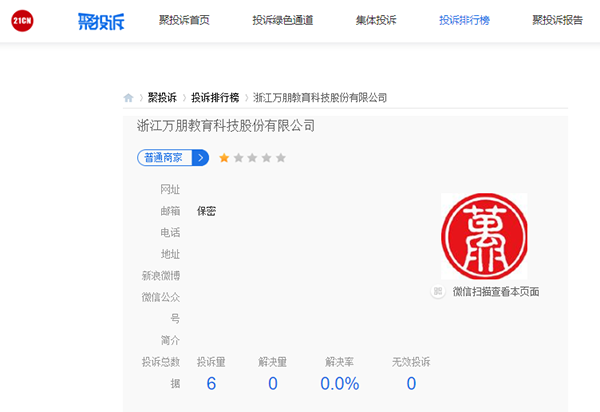The image size is (600, 412).
Task: Open the 聚投诉报告 nav tab
Action: pyautogui.click(x=558, y=20)
